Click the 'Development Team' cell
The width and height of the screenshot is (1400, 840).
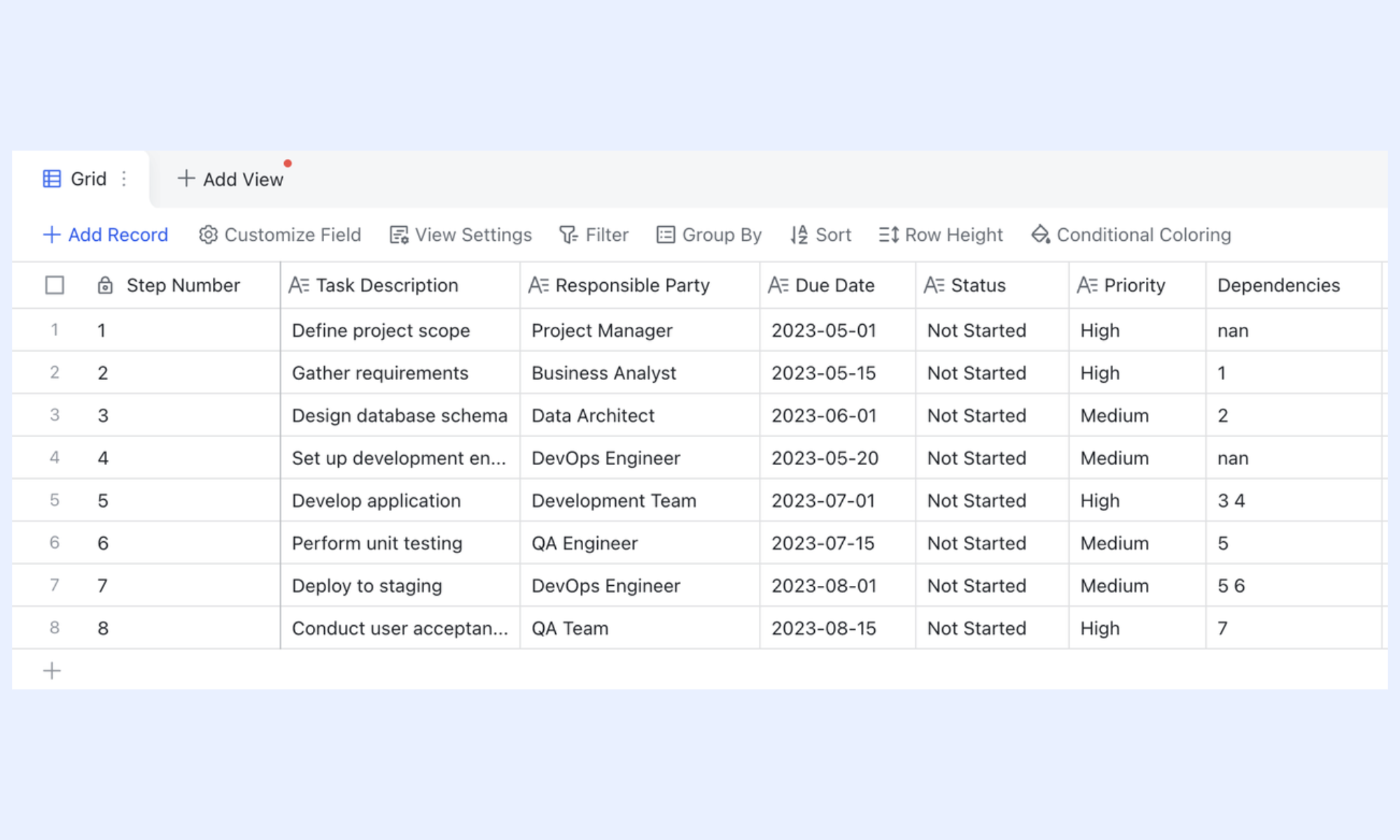point(640,500)
